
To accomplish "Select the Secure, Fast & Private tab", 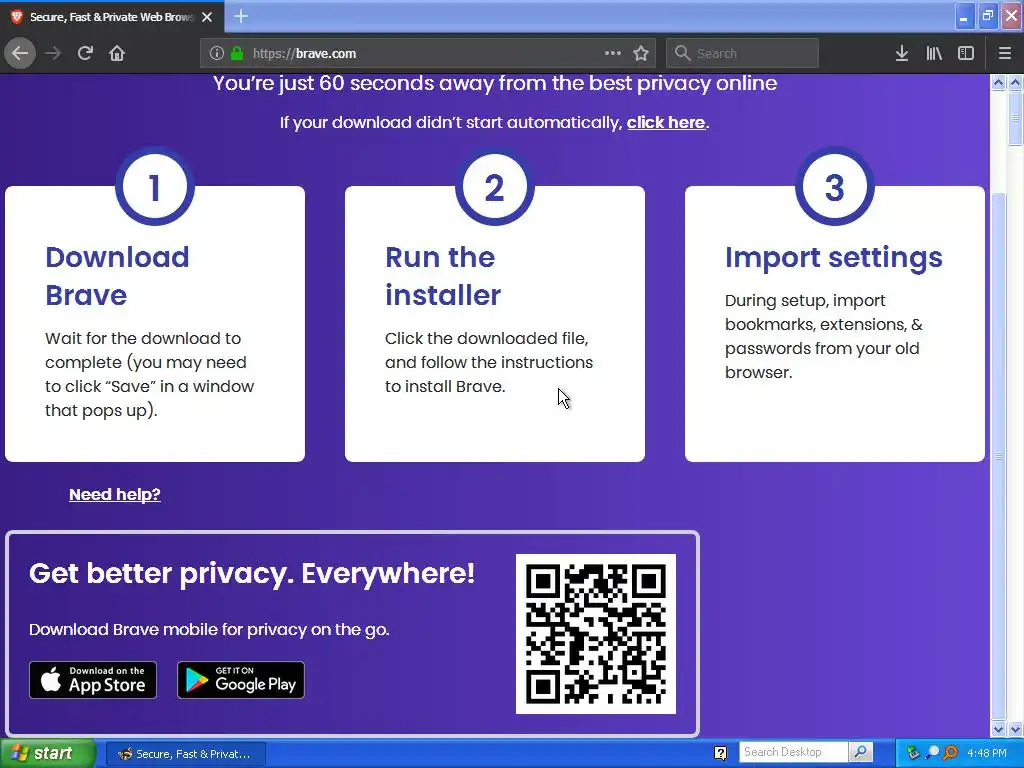I will click(x=112, y=17).
